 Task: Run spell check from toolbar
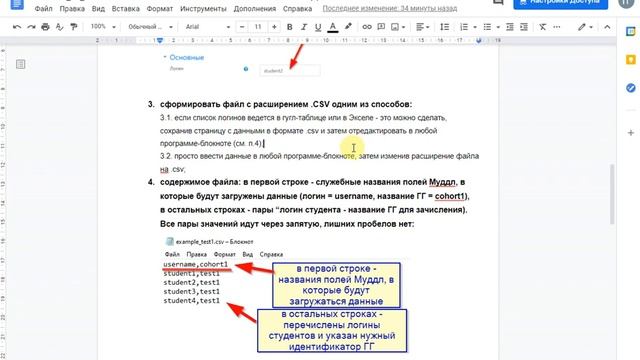(60, 27)
